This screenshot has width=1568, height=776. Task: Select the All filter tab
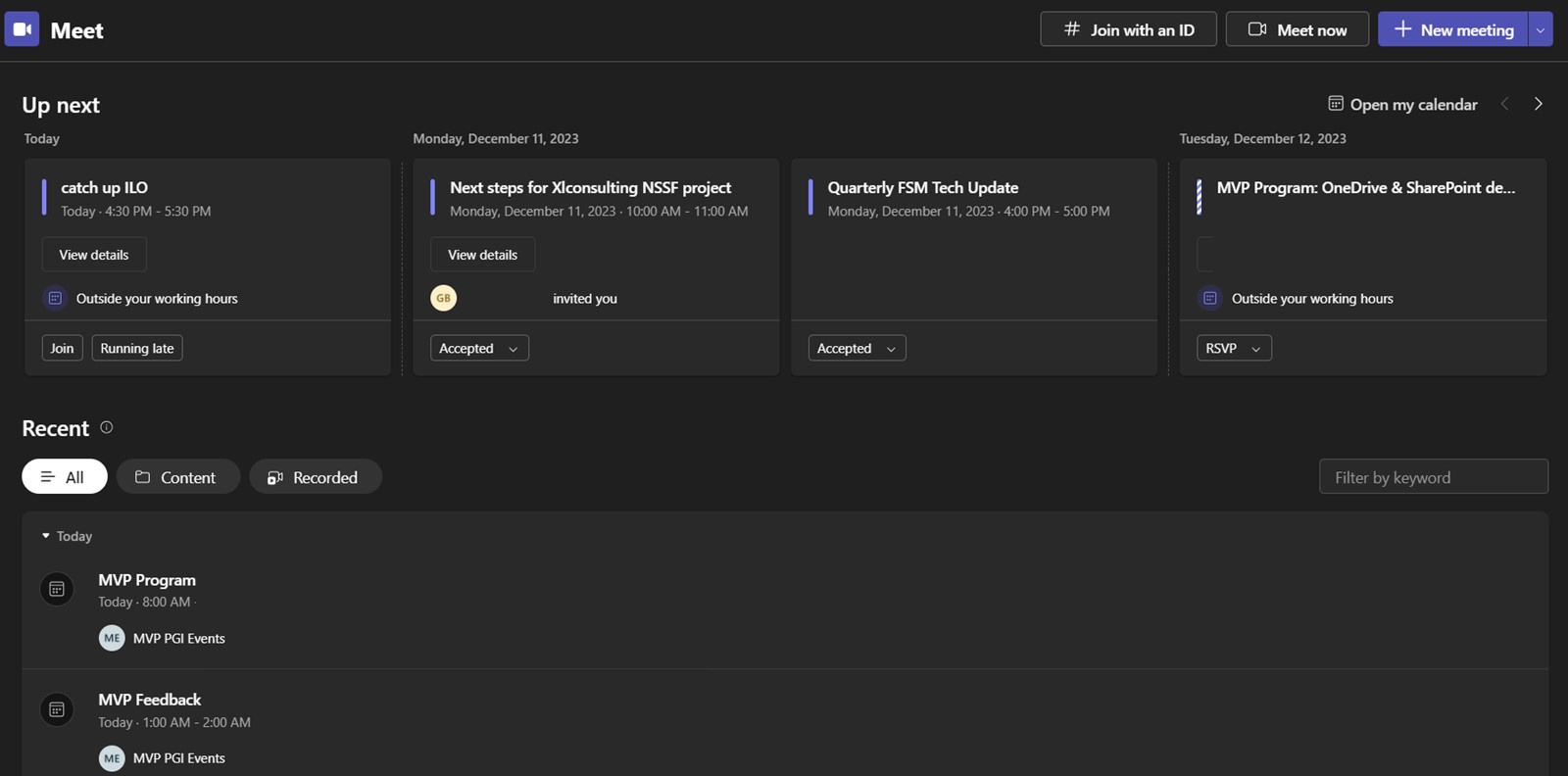tap(65, 477)
